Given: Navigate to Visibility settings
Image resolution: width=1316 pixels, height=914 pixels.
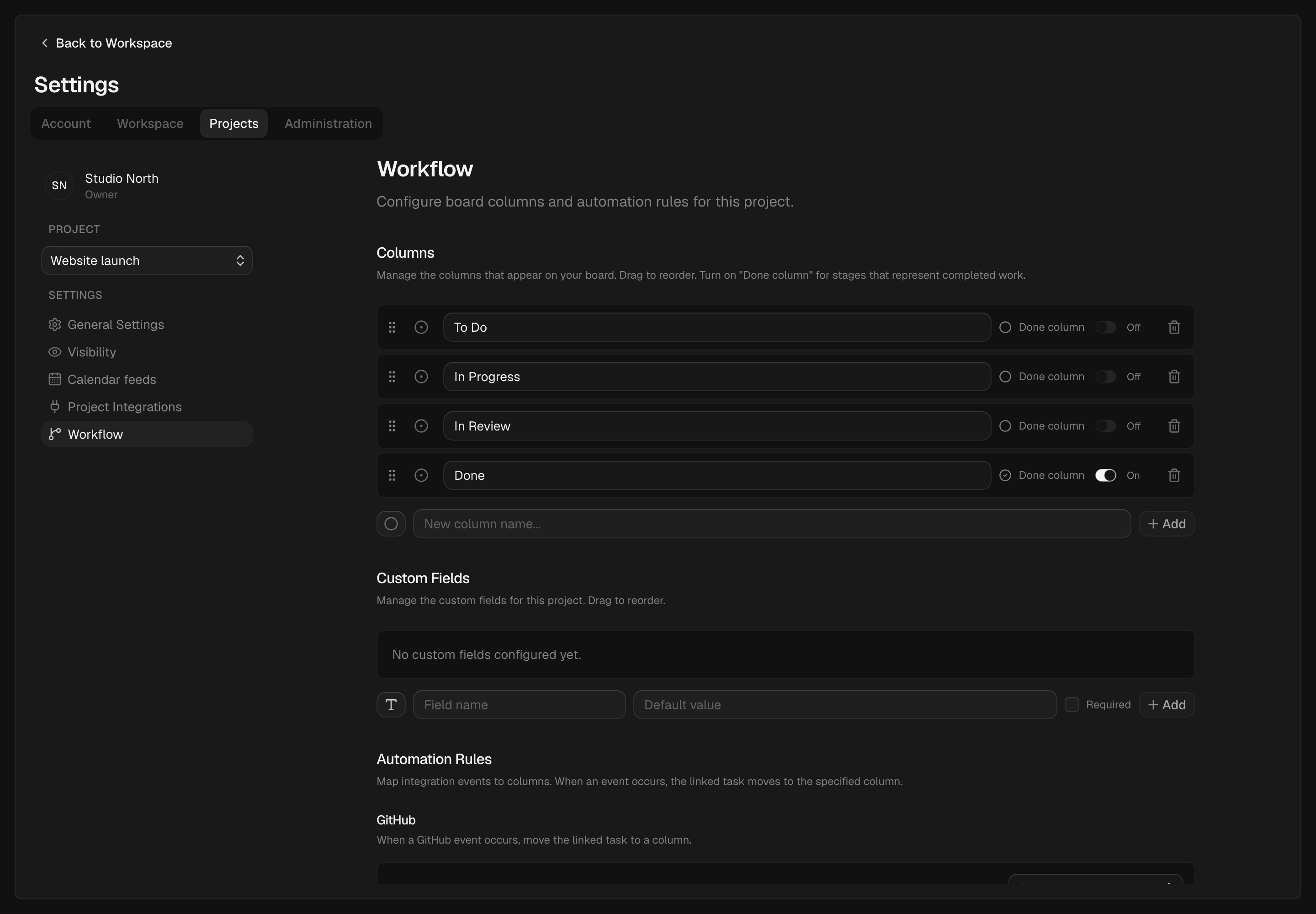Looking at the screenshot, I should pos(147,351).
